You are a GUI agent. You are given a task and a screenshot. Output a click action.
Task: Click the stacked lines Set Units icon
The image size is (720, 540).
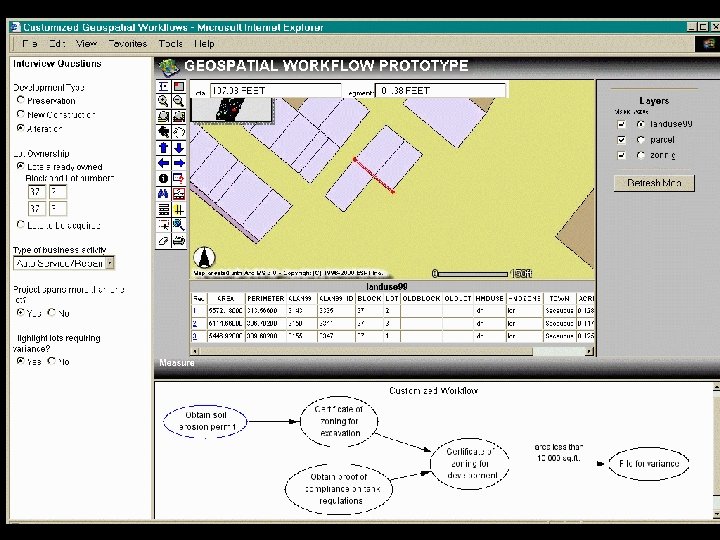pyautogui.click(x=163, y=209)
